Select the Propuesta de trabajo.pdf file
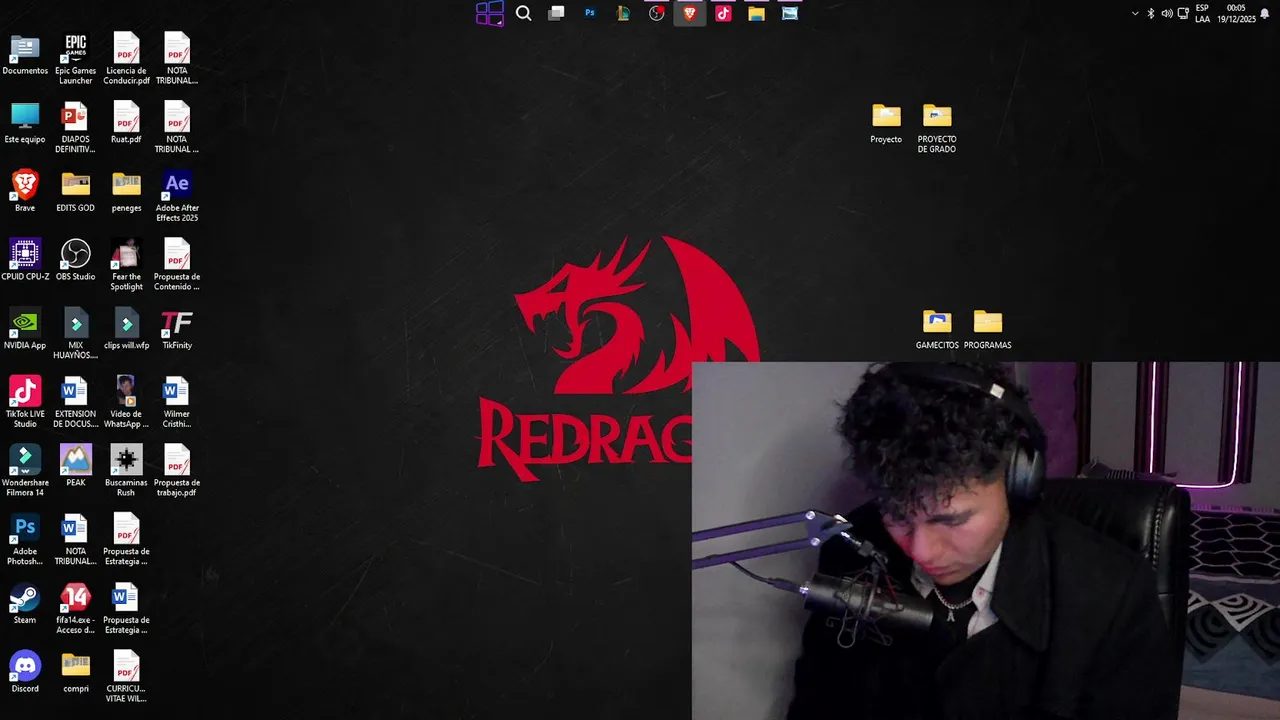Screen dimensions: 1280x720 pyautogui.click(x=177, y=471)
